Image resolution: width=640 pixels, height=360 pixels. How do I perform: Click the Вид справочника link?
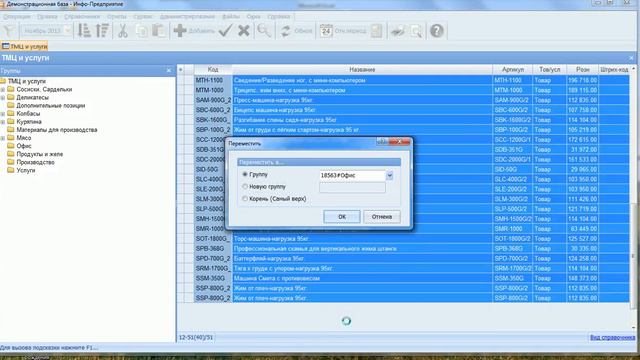[612, 337]
